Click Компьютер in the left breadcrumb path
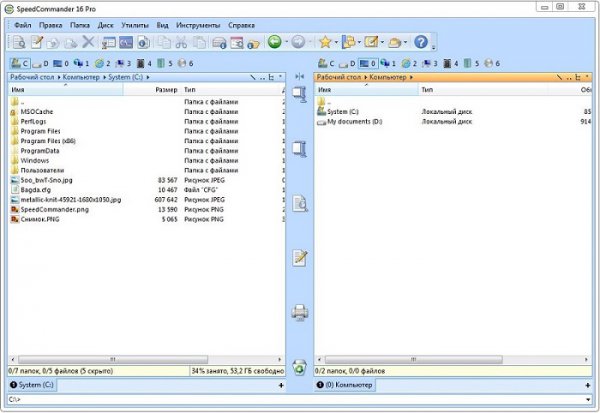 pos(81,77)
